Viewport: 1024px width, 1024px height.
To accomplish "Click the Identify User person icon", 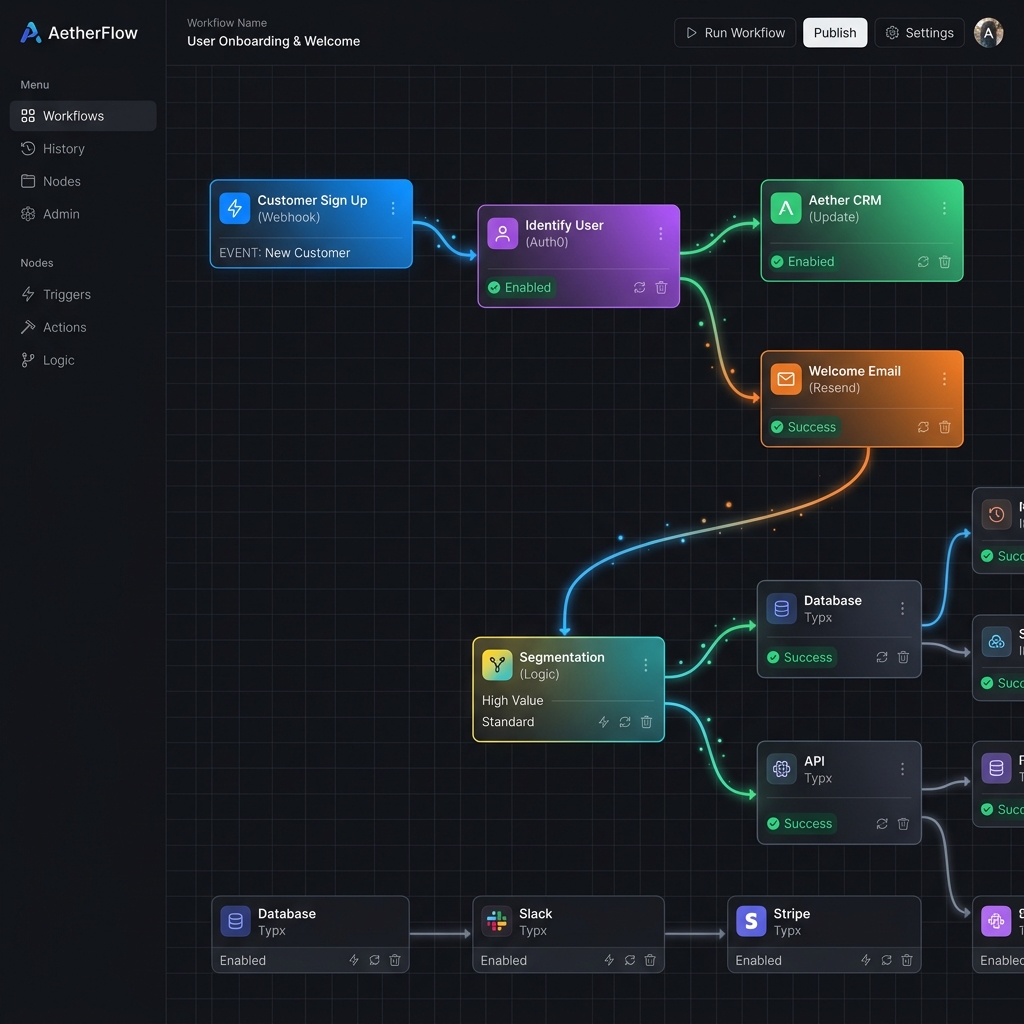I will 502,233.
